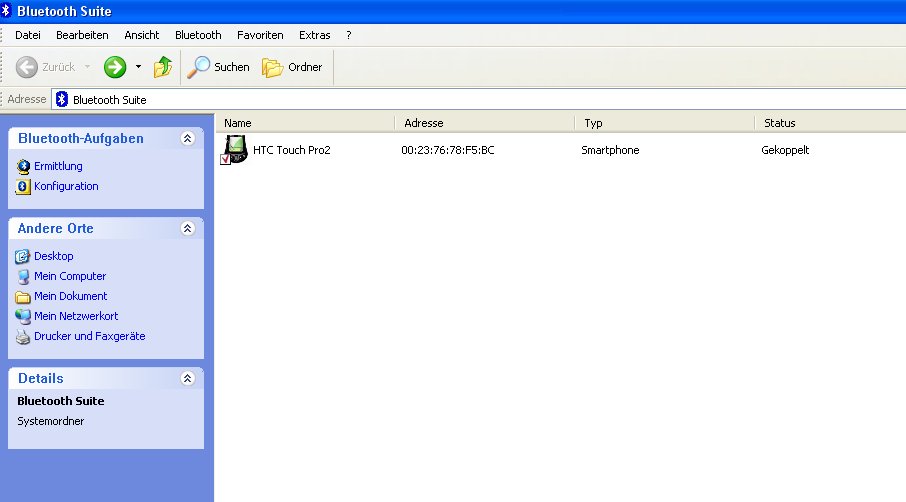Screen dimensions: 906x502
Task: Open the Extras menu
Action: [x=314, y=35]
